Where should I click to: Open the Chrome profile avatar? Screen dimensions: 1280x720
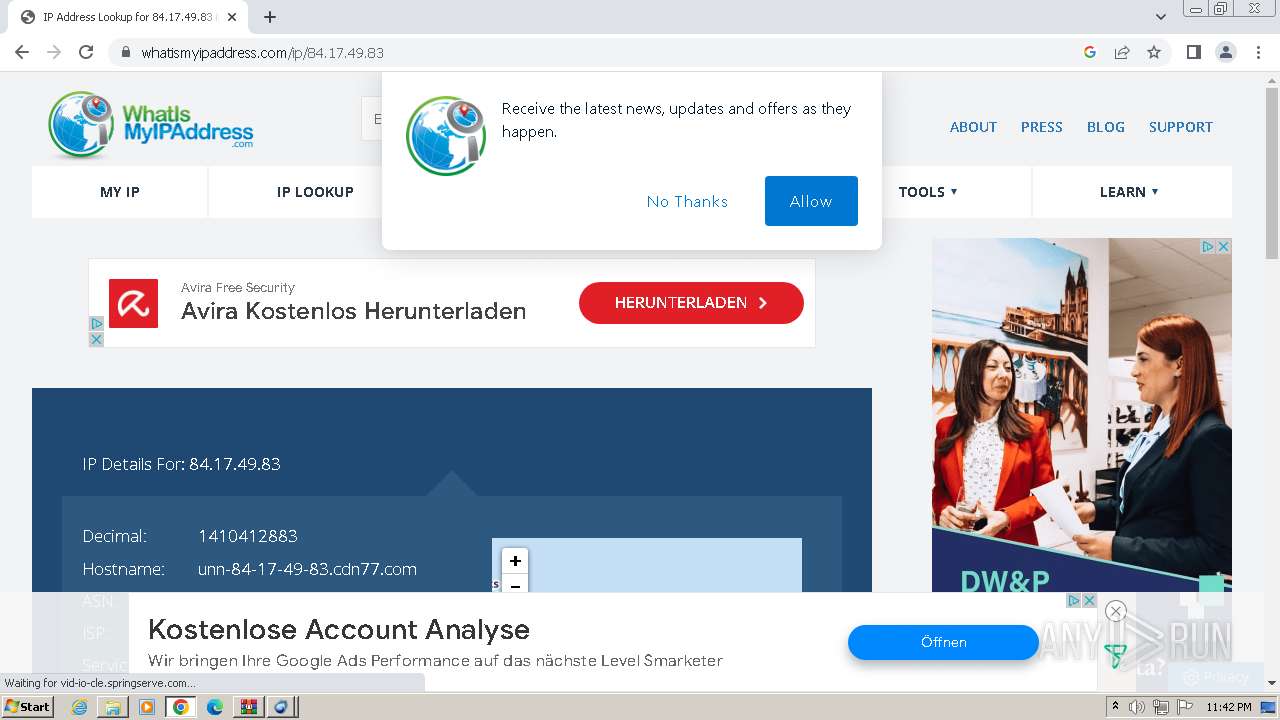pos(1226,52)
